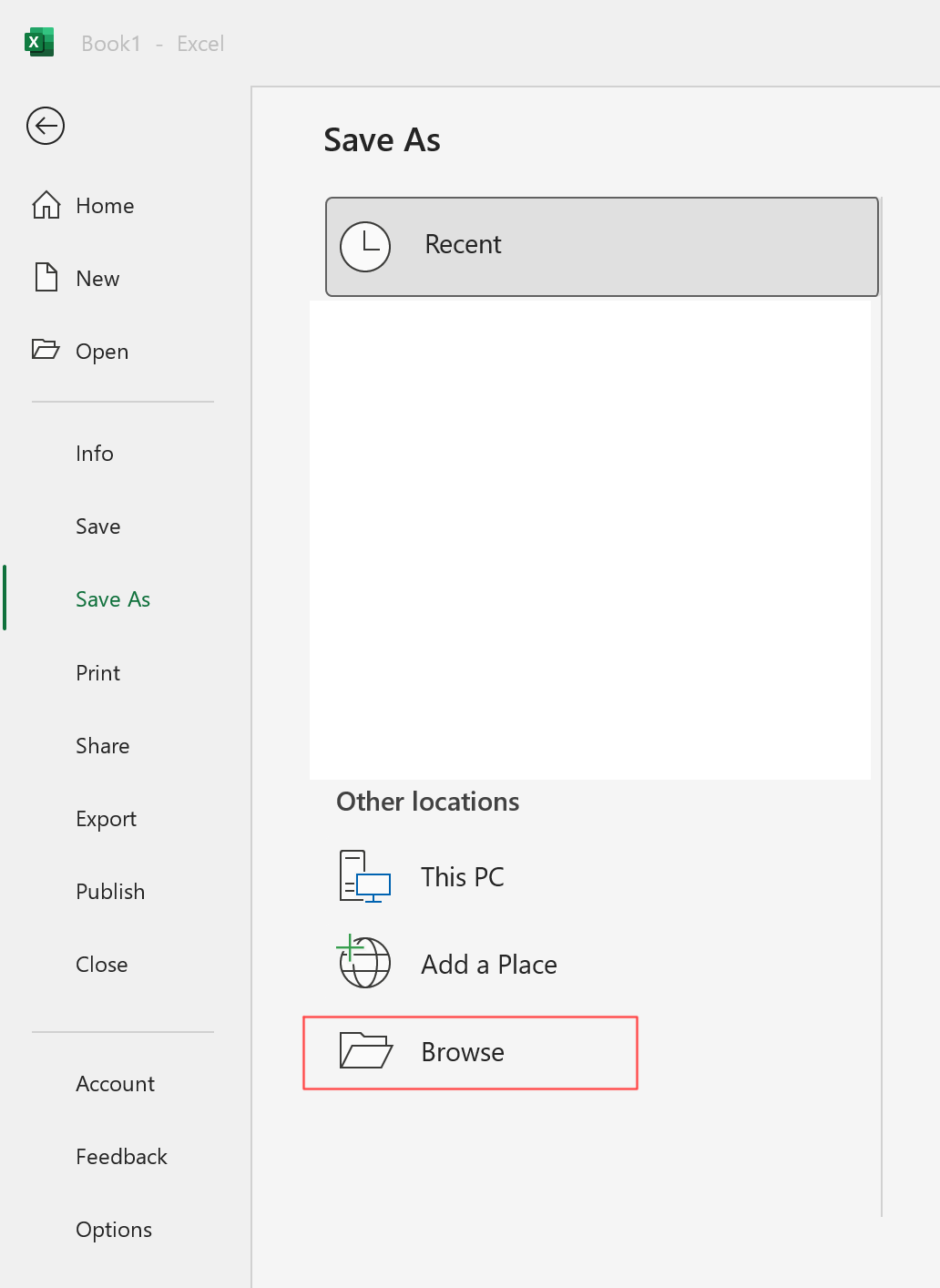Image resolution: width=940 pixels, height=1288 pixels.
Task: Click the Other locations heading
Action: coord(428,802)
